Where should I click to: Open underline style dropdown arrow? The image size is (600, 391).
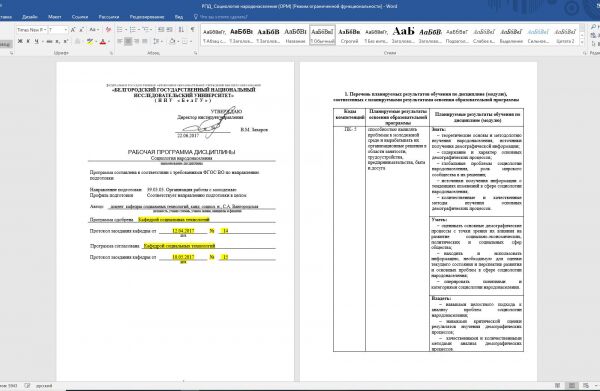[42, 41]
